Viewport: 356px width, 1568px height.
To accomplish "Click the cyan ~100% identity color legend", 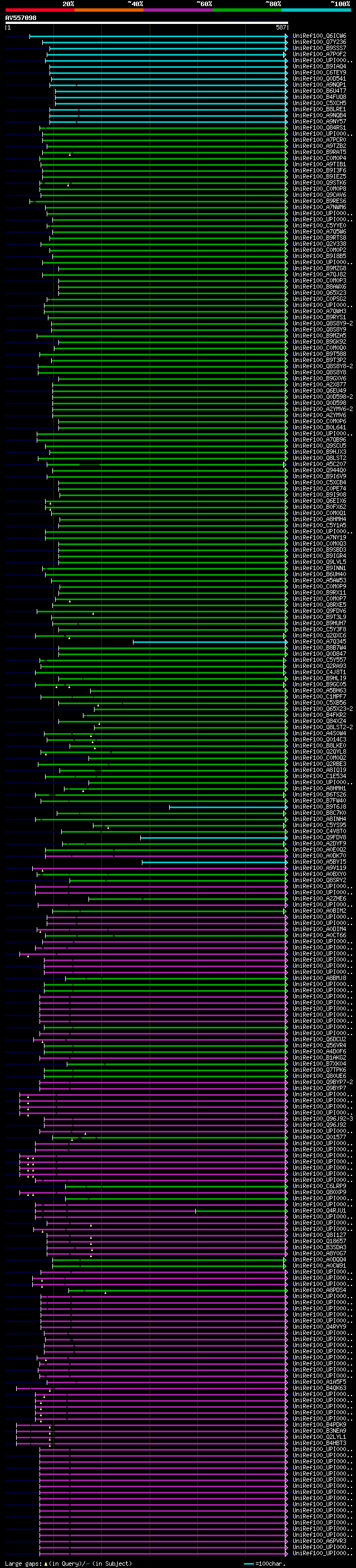I will [316, 10].
